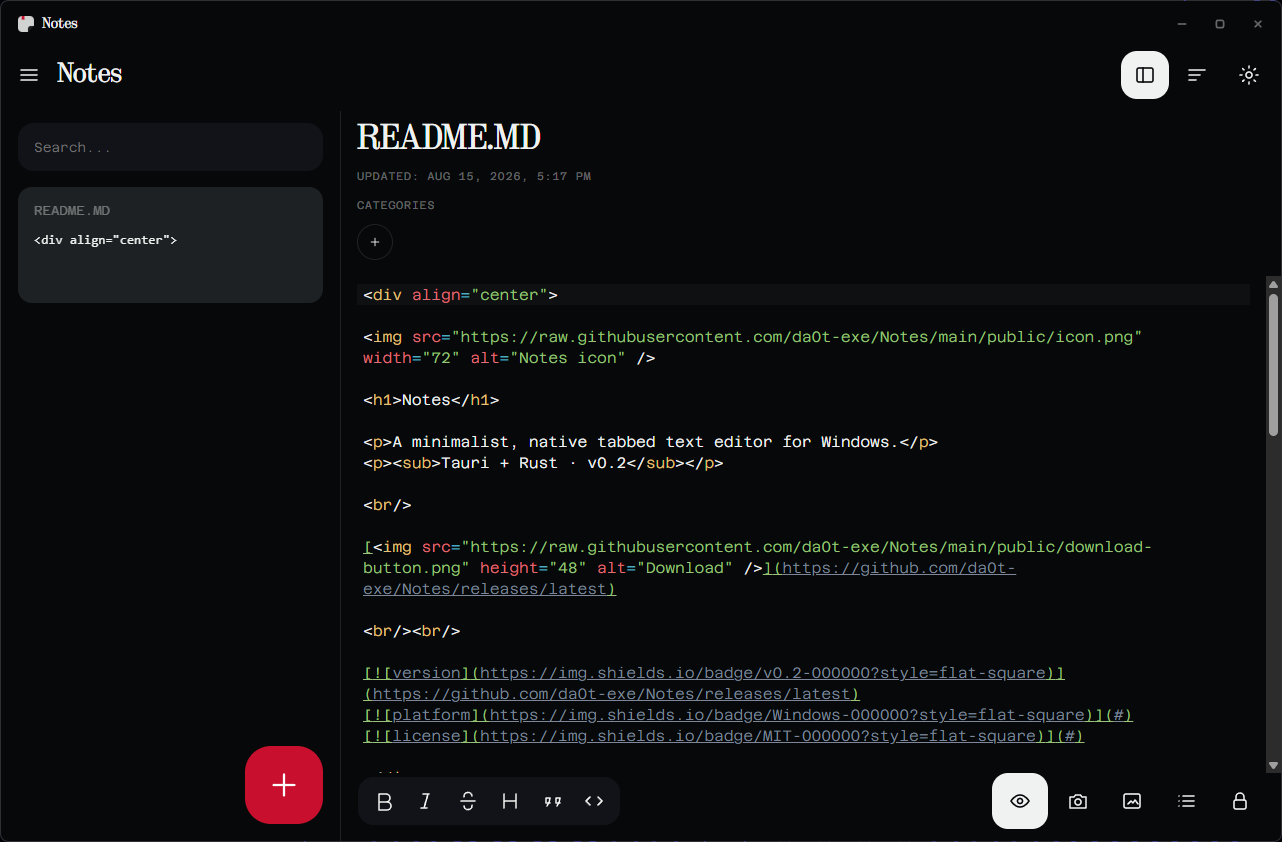Click the CATEGORIES label
This screenshot has width=1282, height=842.
tap(396, 205)
